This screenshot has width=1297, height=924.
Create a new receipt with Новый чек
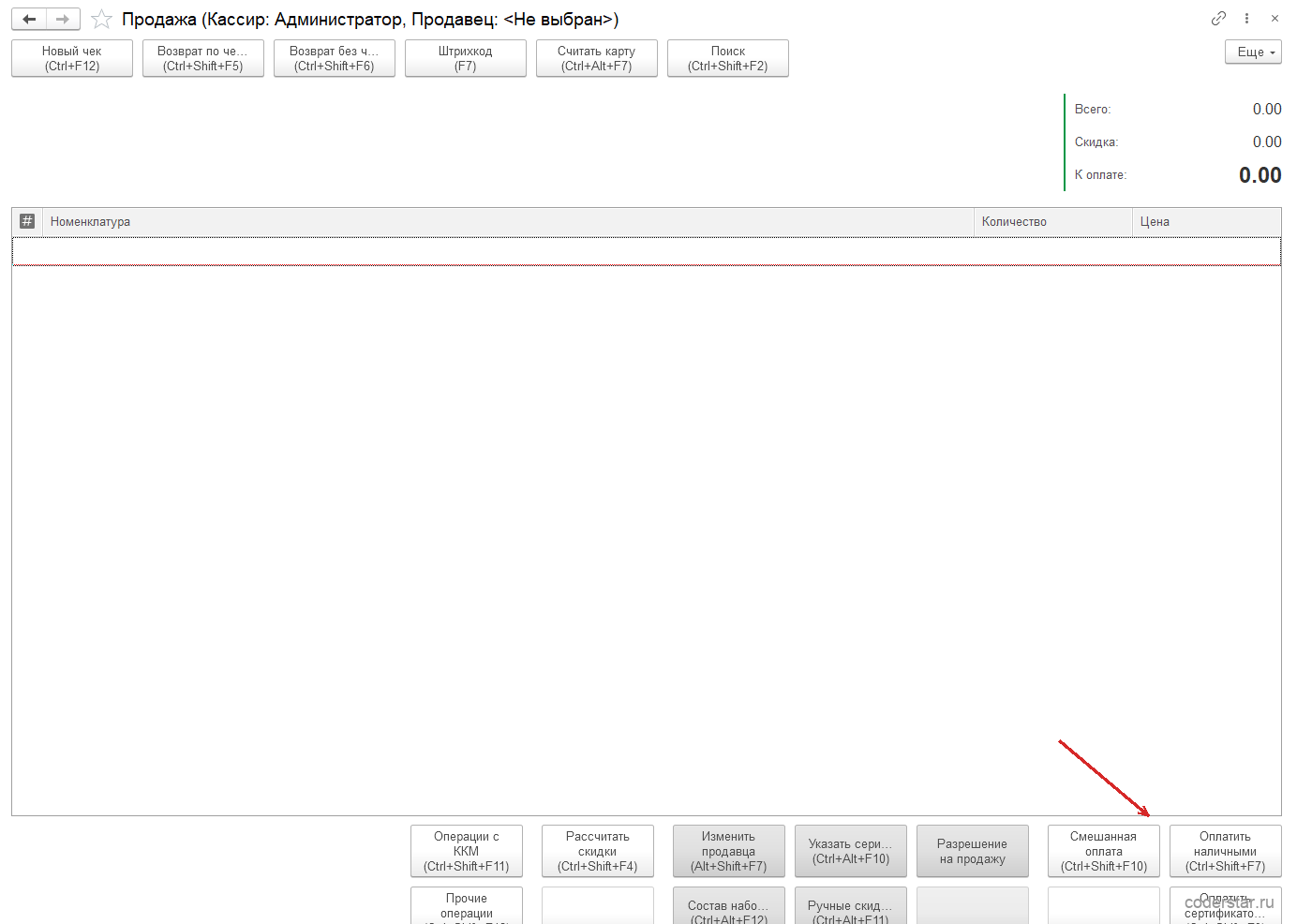72,58
